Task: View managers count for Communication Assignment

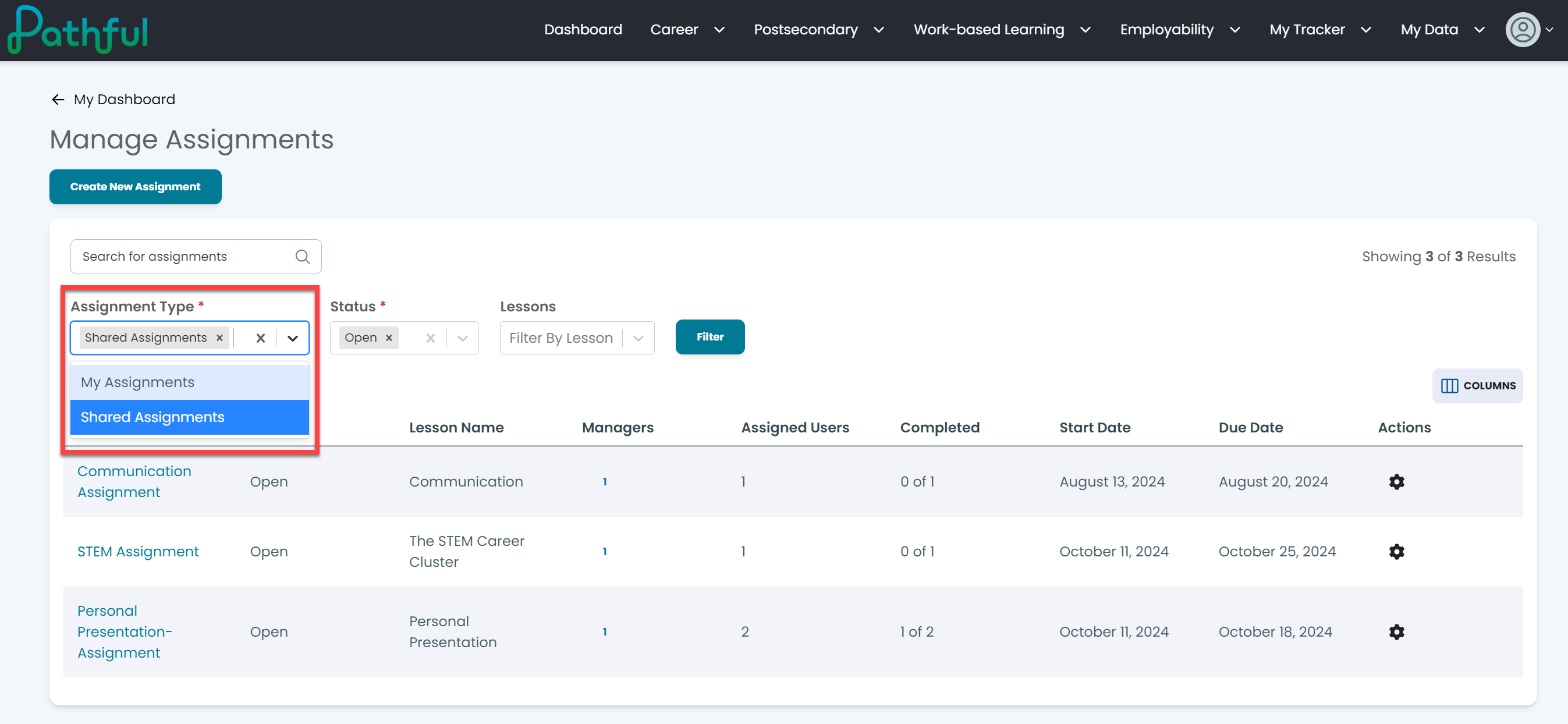Action: pos(604,482)
